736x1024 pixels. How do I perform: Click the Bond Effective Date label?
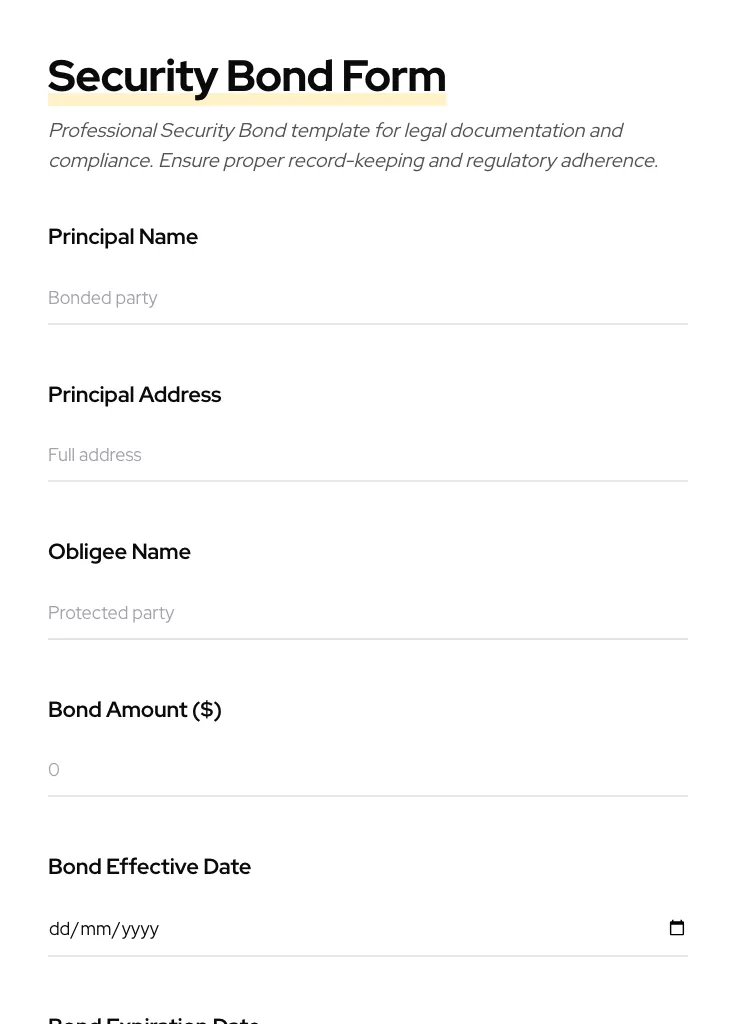coord(149,867)
